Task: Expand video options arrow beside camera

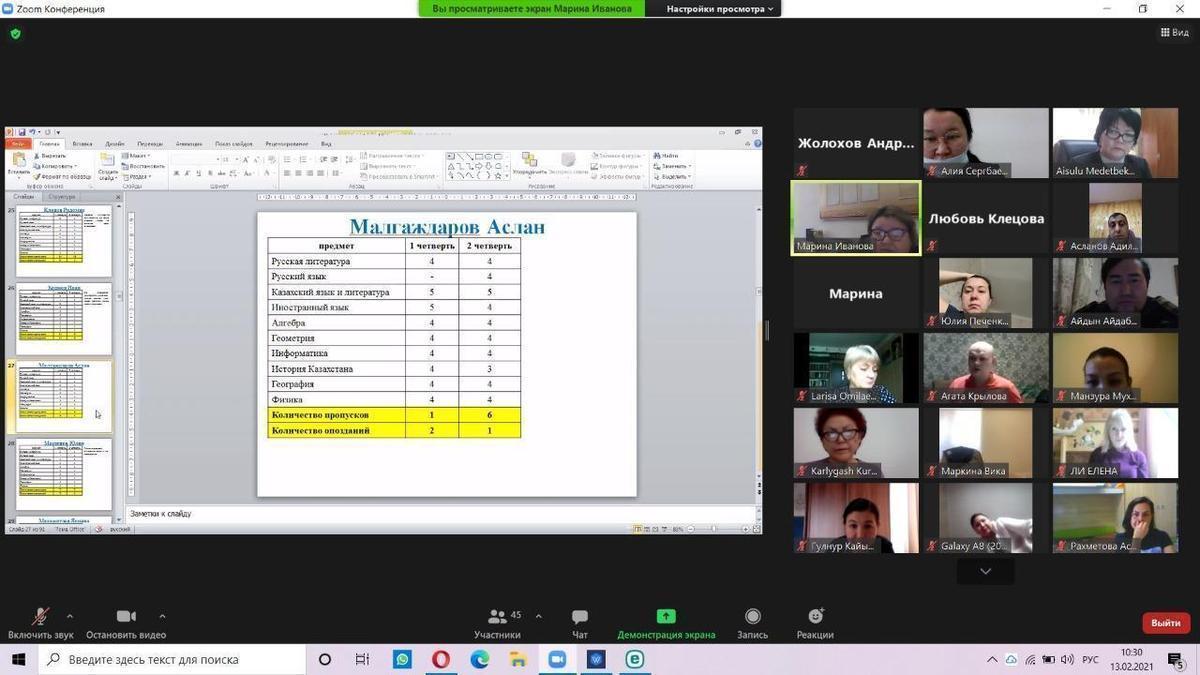Action: [162, 616]
